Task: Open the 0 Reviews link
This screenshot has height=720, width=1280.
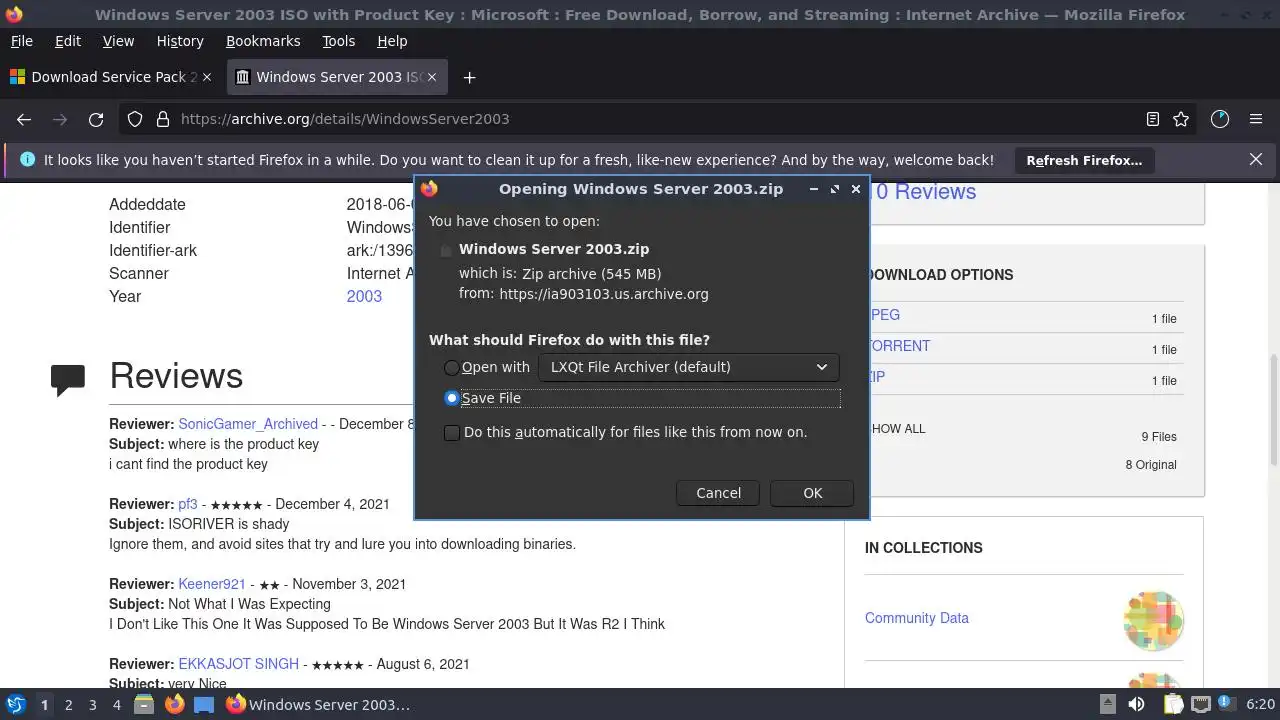Action: [926, 192]
